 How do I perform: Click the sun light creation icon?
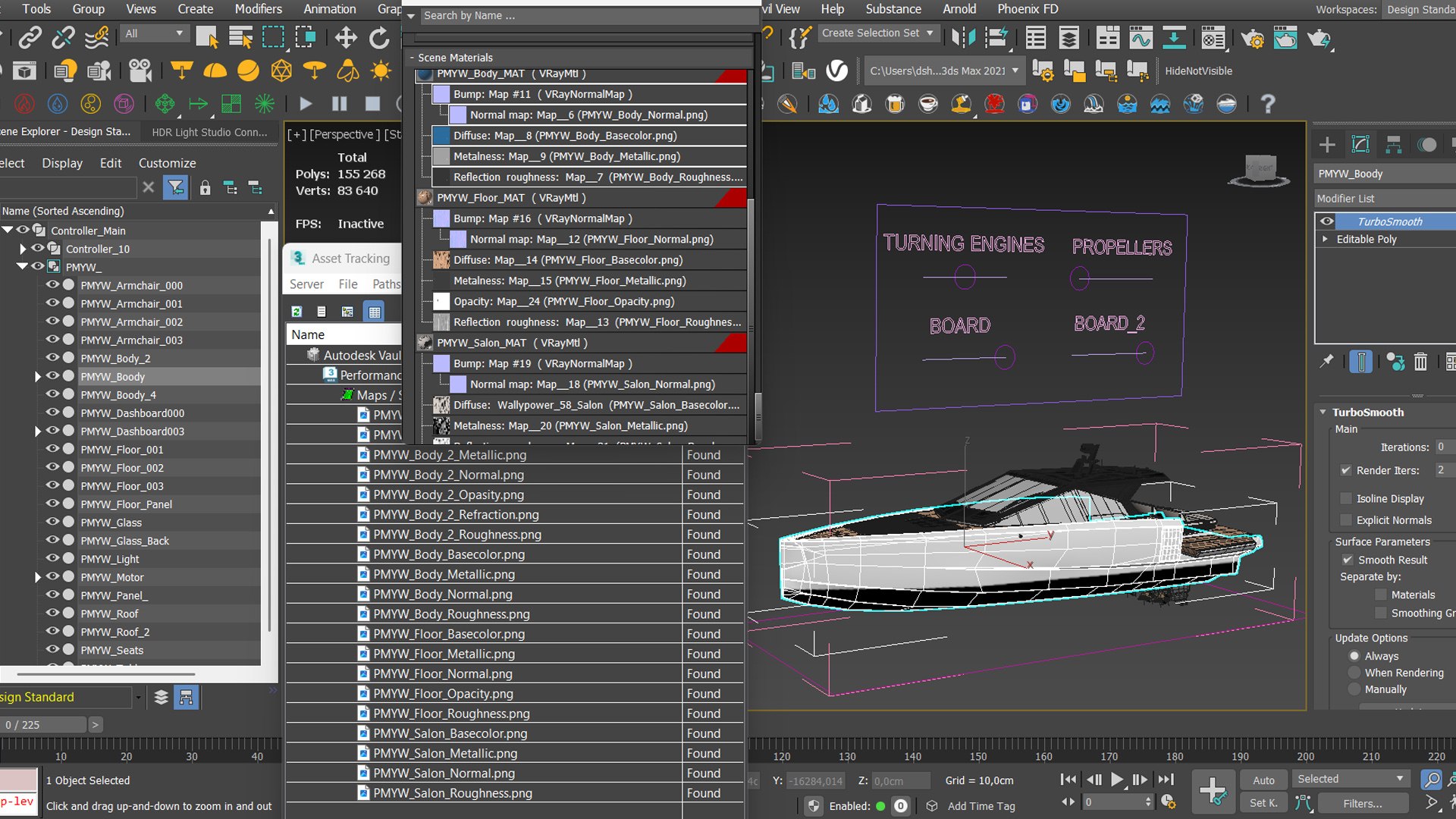tap(381, 71)
